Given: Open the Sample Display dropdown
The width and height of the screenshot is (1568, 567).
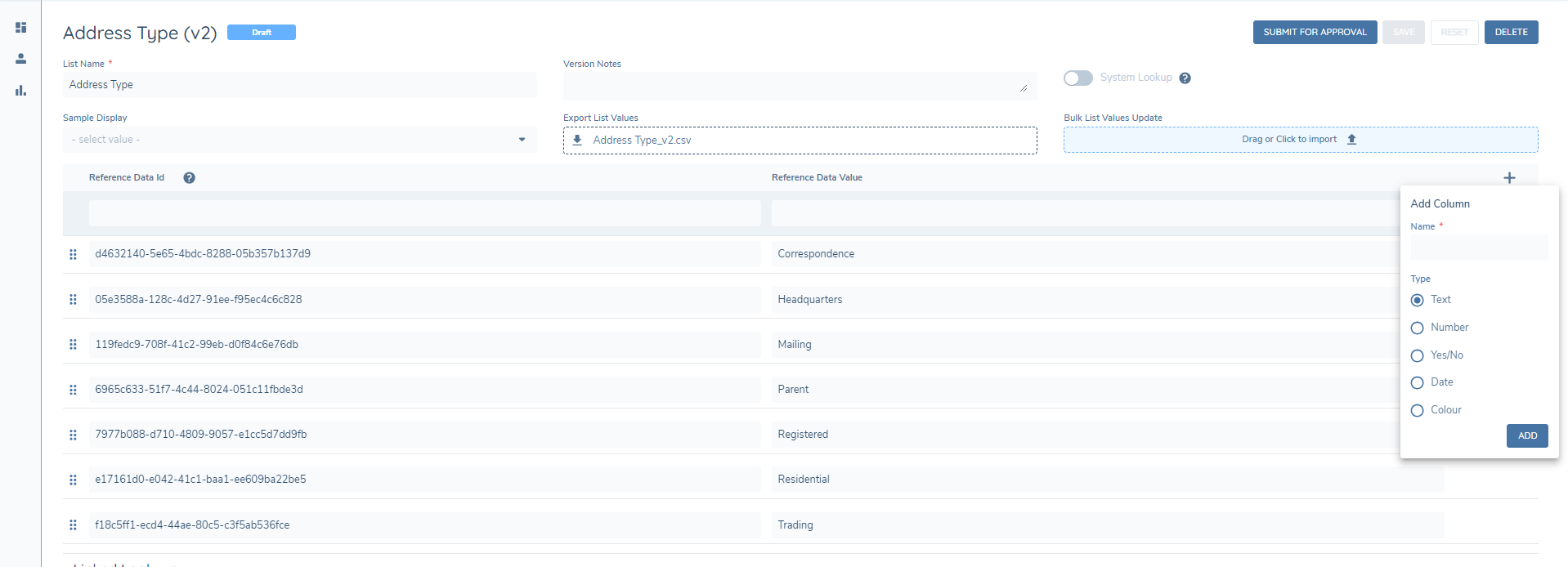Looking at the screenshot, I should [299, 140].
